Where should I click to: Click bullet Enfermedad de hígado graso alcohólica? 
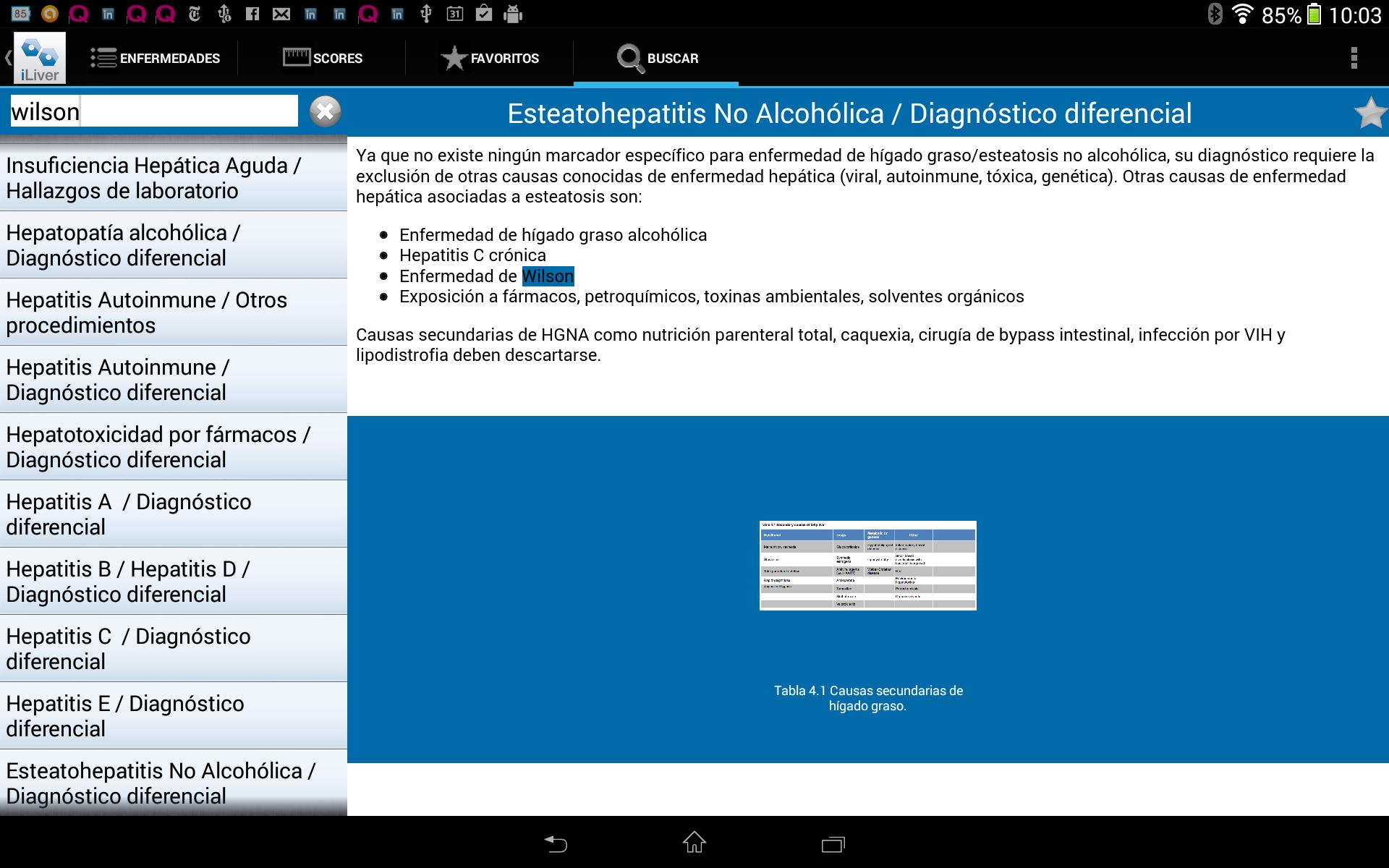pos(553,235)
